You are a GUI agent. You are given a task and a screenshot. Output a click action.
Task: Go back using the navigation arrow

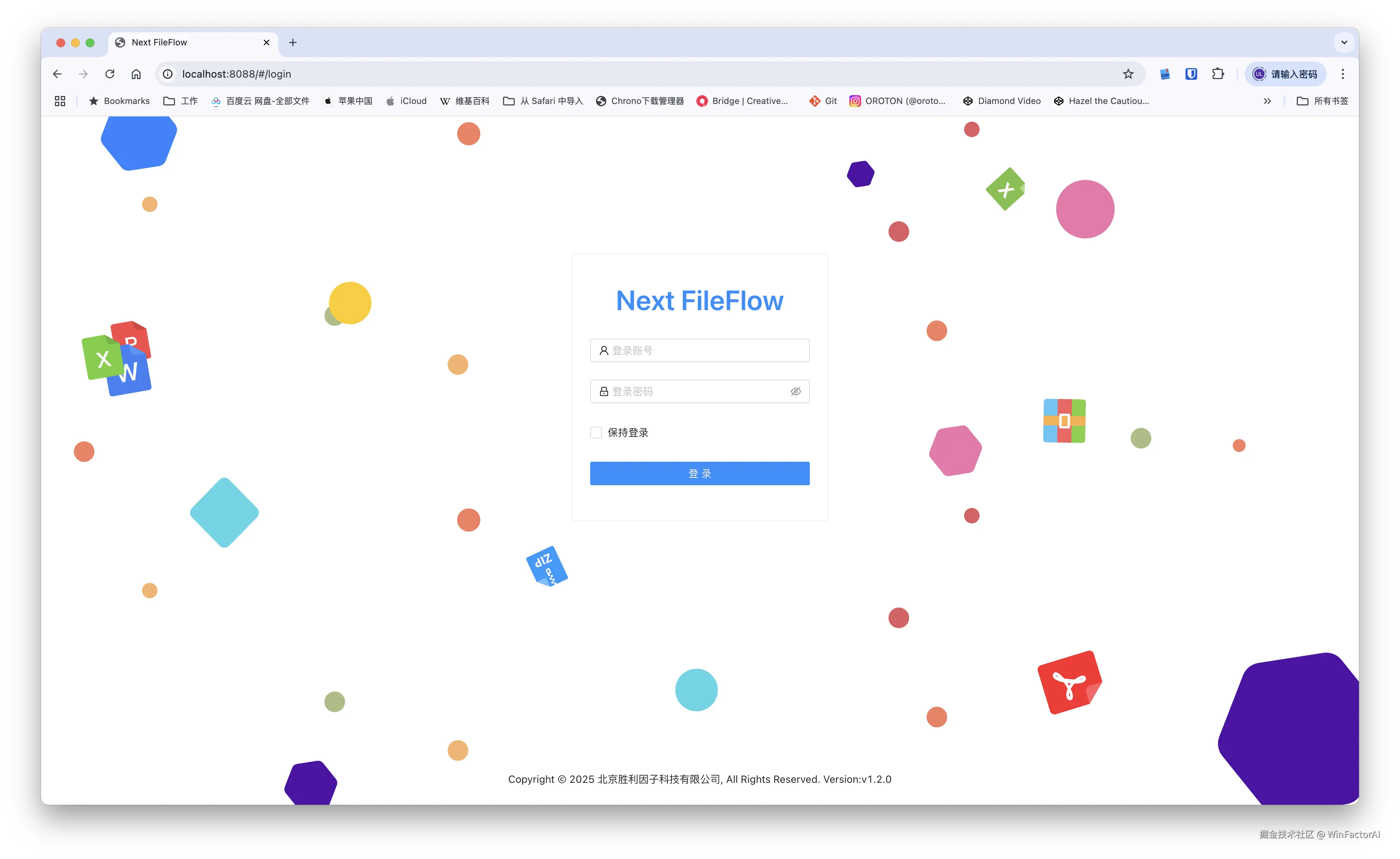(57, 74)
